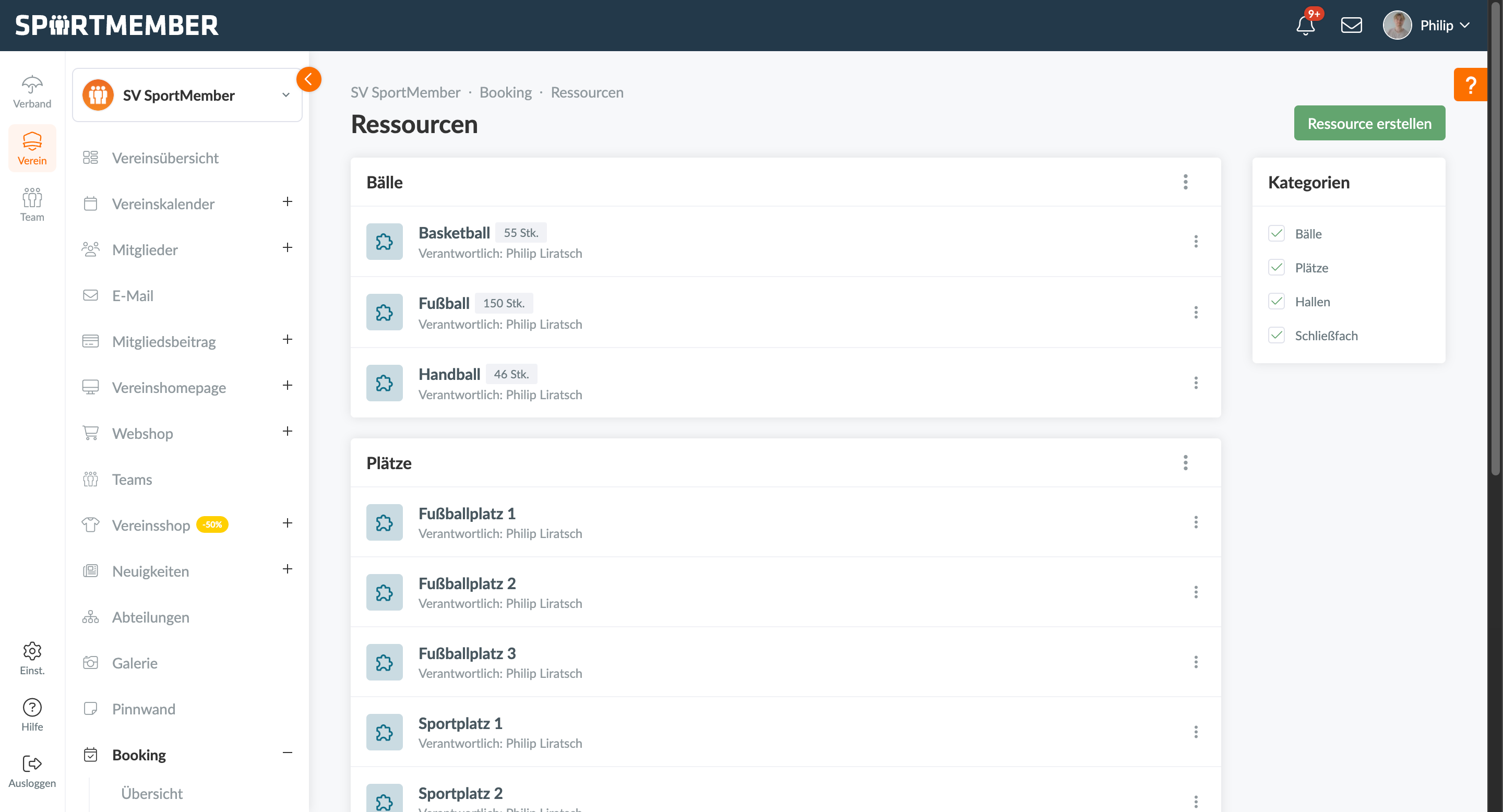
Task: Click the Handball resource puzzle icon
Action: (384, 383)
